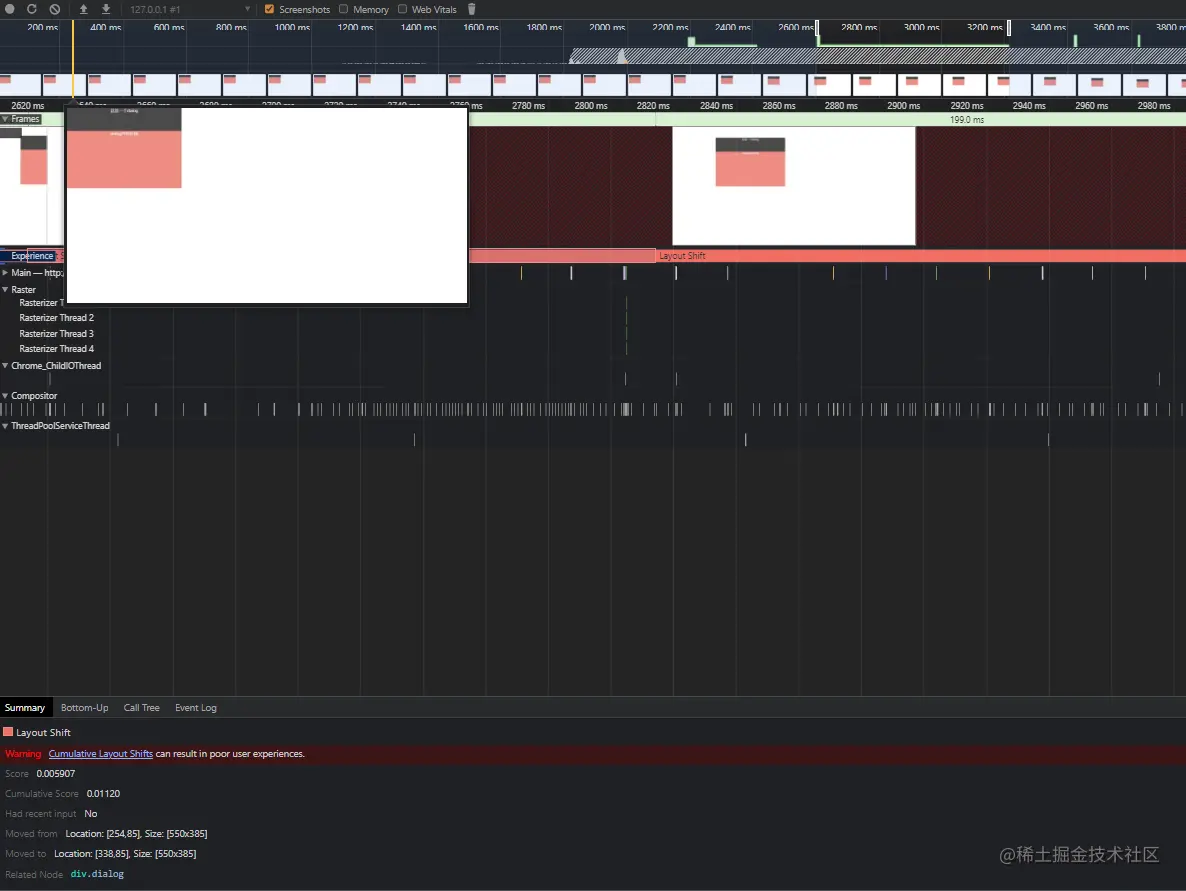Open the Event Log tab
The height and width of the screenshot is (891, 1186).
[x=196, y=708]
